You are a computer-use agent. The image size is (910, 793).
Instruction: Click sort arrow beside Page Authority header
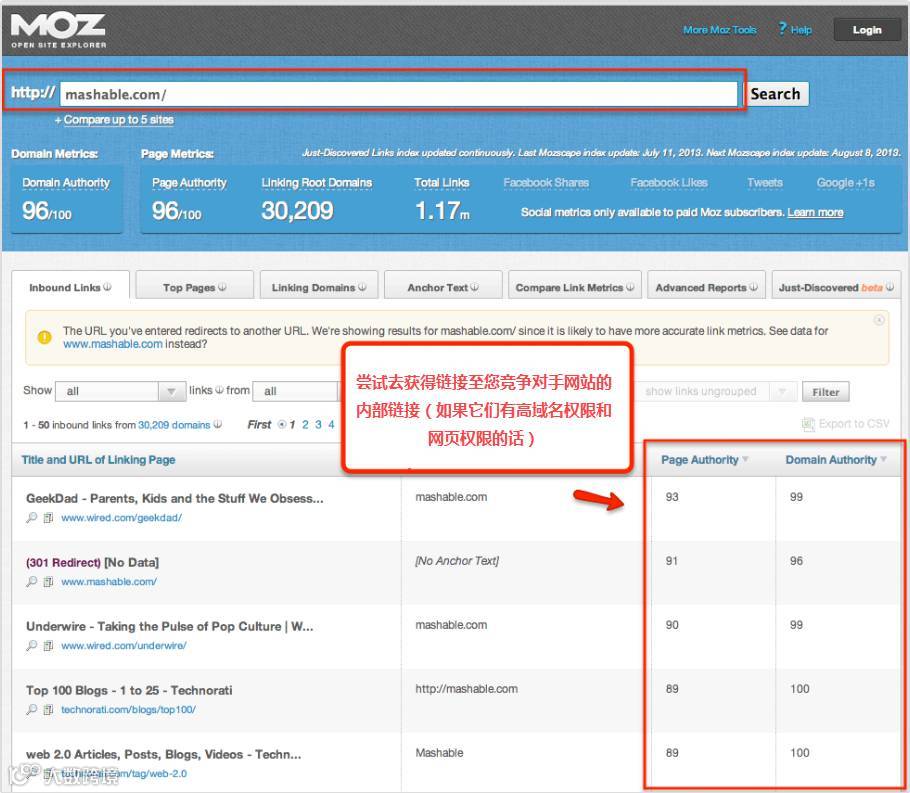pyautogui.click(x=745, y=459)
